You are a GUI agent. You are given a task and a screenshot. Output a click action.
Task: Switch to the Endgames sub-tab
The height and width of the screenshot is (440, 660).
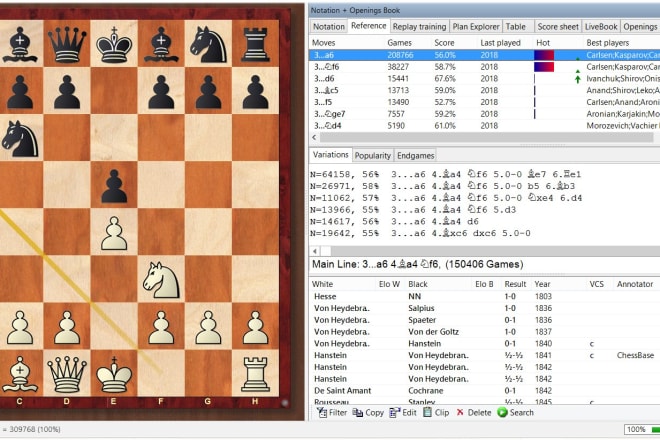point(415,155)
